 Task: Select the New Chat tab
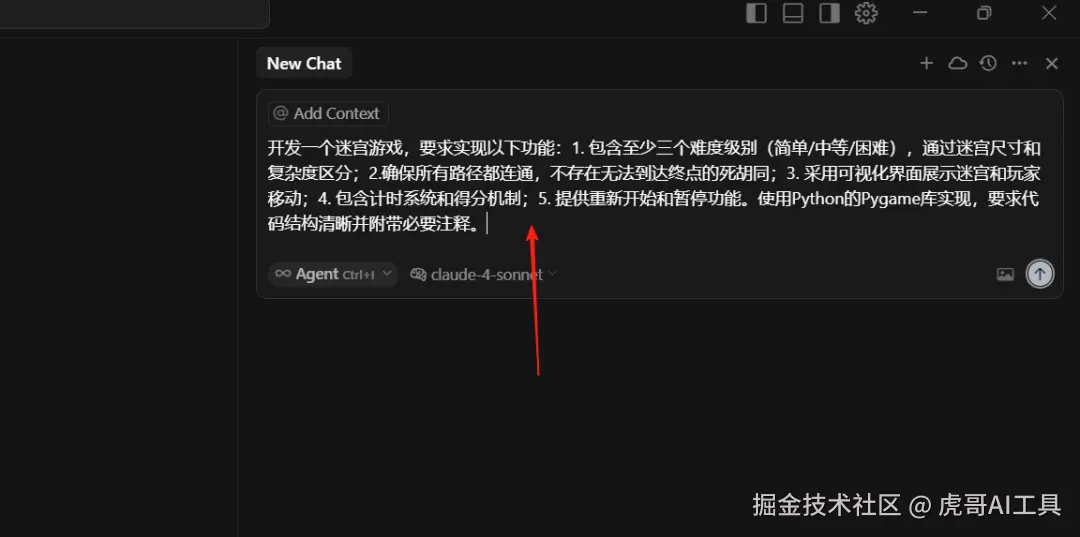(304, 63)
